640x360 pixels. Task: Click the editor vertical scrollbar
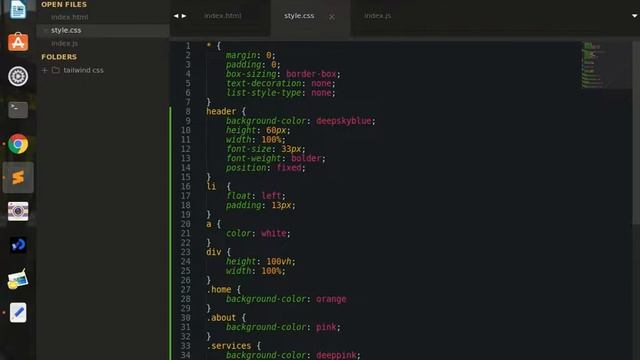(x=636, y=133)
